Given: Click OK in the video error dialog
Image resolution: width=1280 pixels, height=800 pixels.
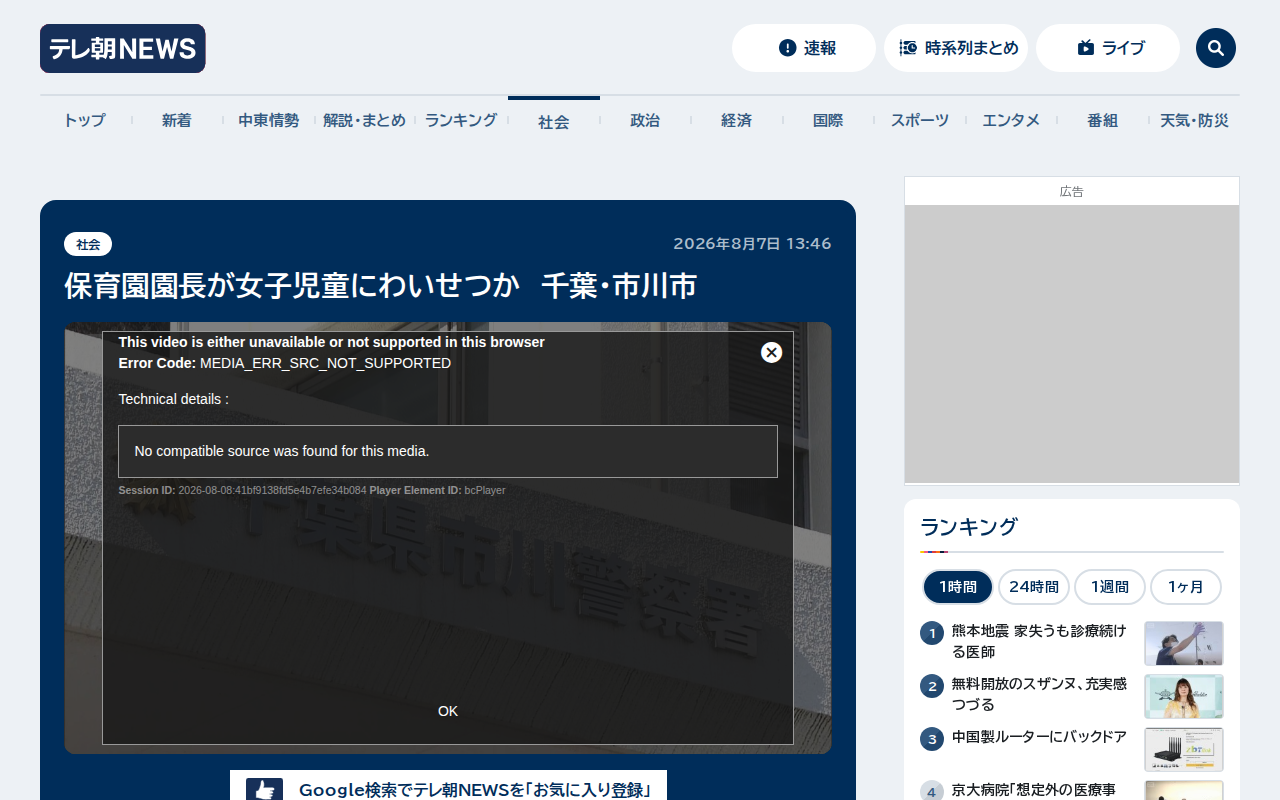Looking at the screenshot, I should [448, 711].
